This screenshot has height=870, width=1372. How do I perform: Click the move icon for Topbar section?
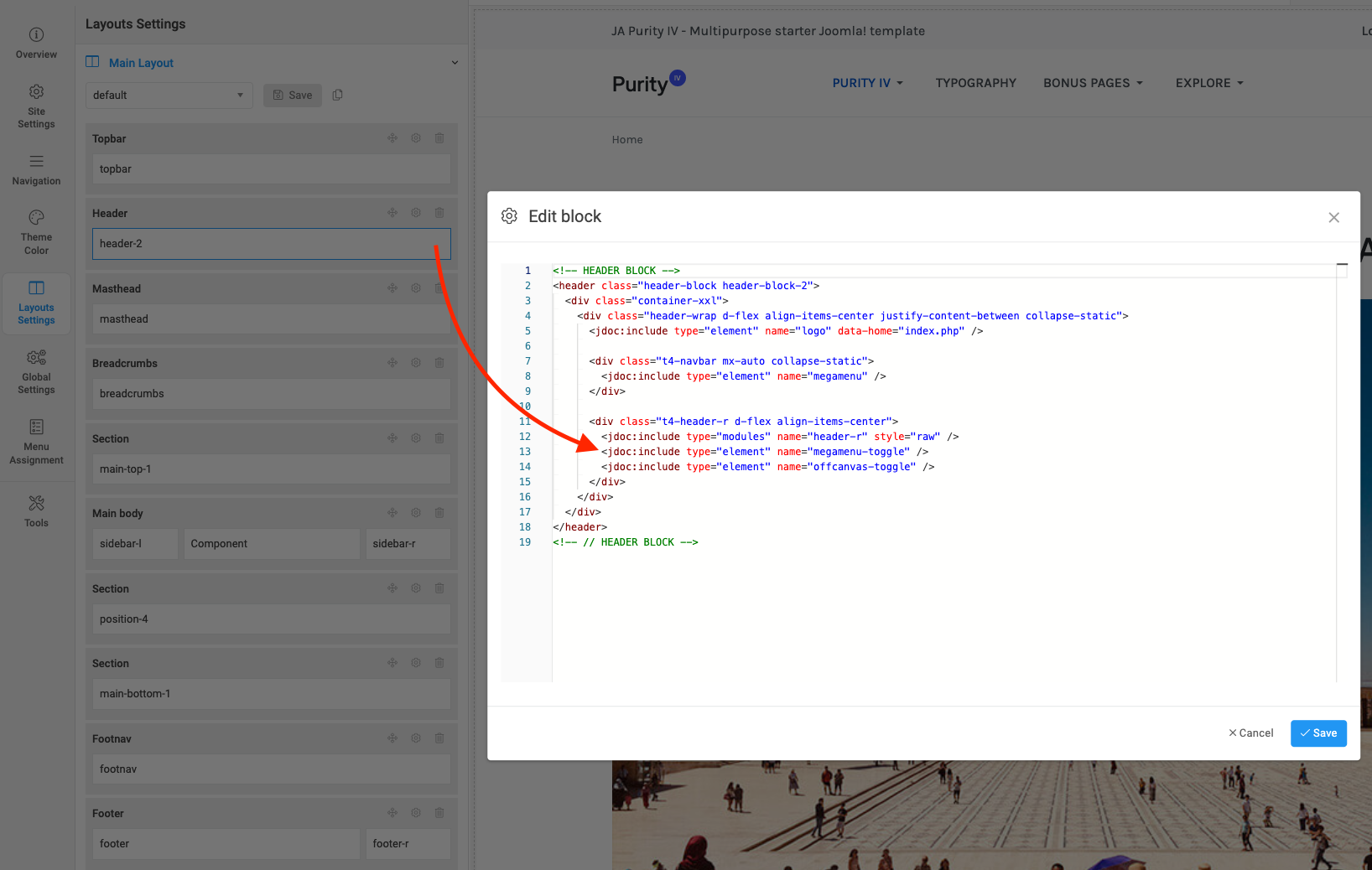392,138
